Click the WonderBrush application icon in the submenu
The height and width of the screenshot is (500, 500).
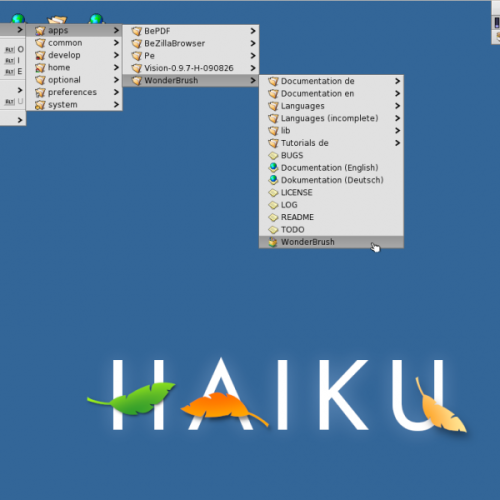click(273, 242)
